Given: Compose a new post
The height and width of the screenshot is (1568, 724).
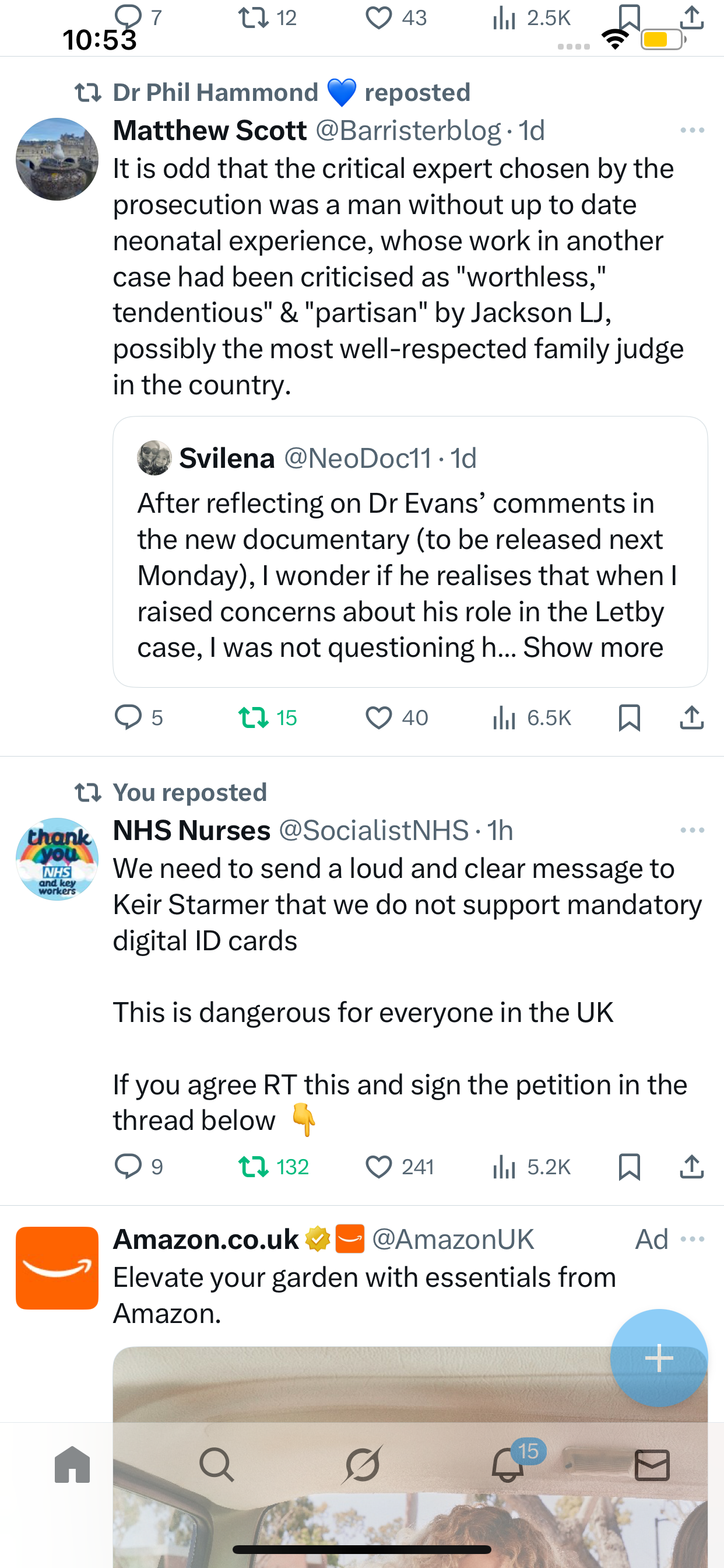Looking at the screenshot, I should tap(658, 1357).
